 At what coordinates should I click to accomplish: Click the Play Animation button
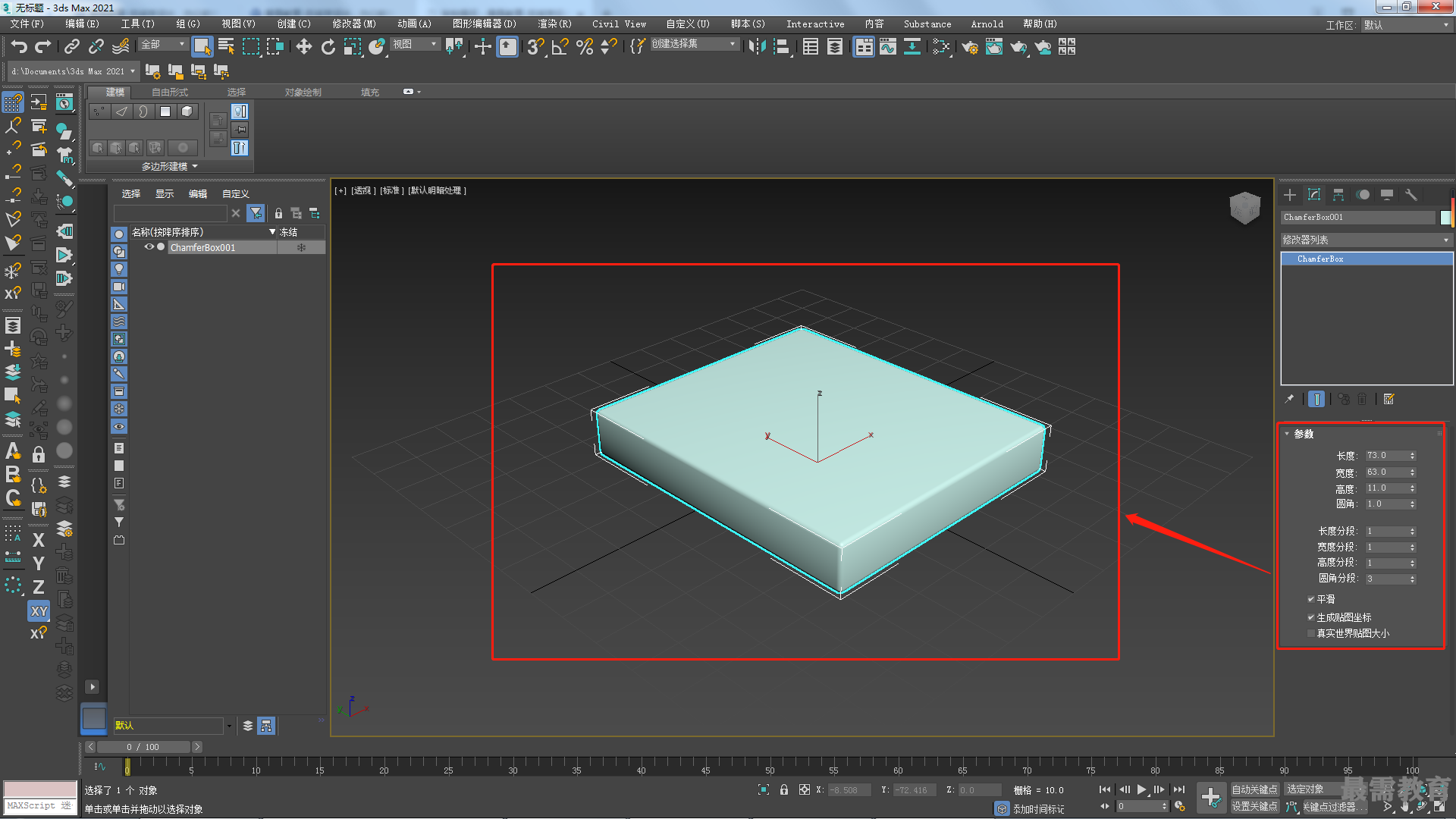coord(1141,789)
